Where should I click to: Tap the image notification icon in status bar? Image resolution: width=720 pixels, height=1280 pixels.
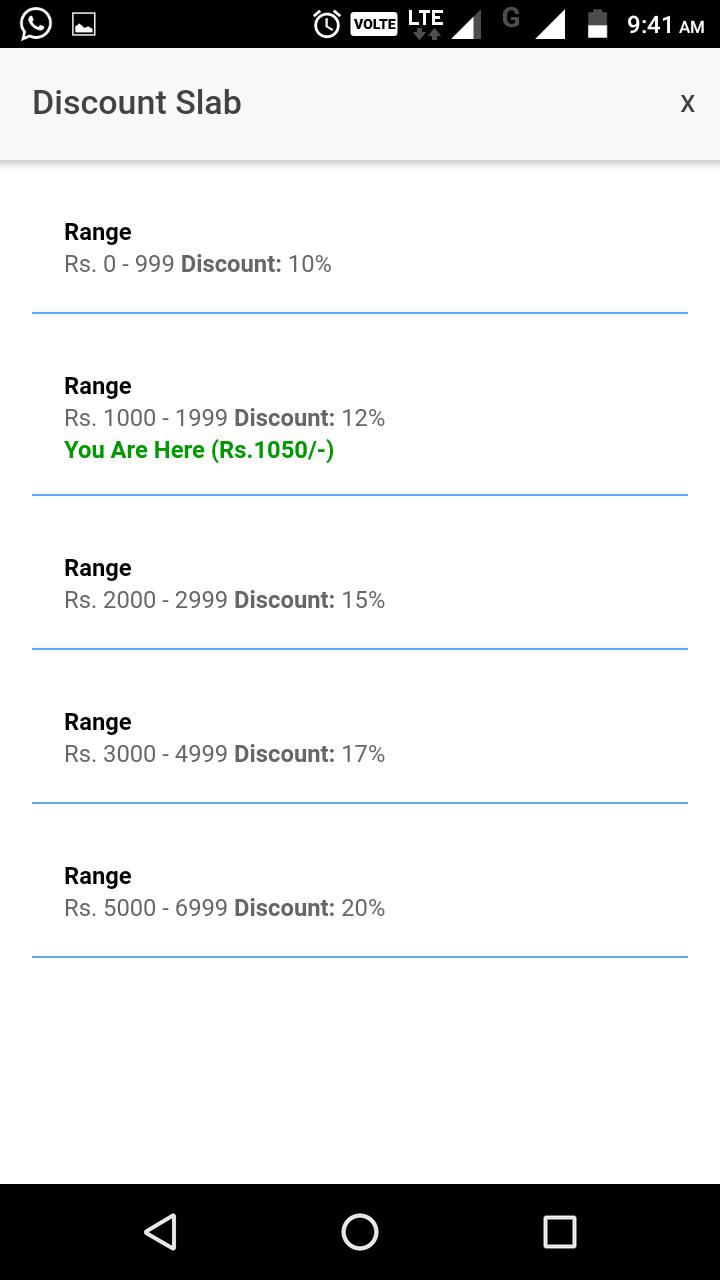[84, 24]
